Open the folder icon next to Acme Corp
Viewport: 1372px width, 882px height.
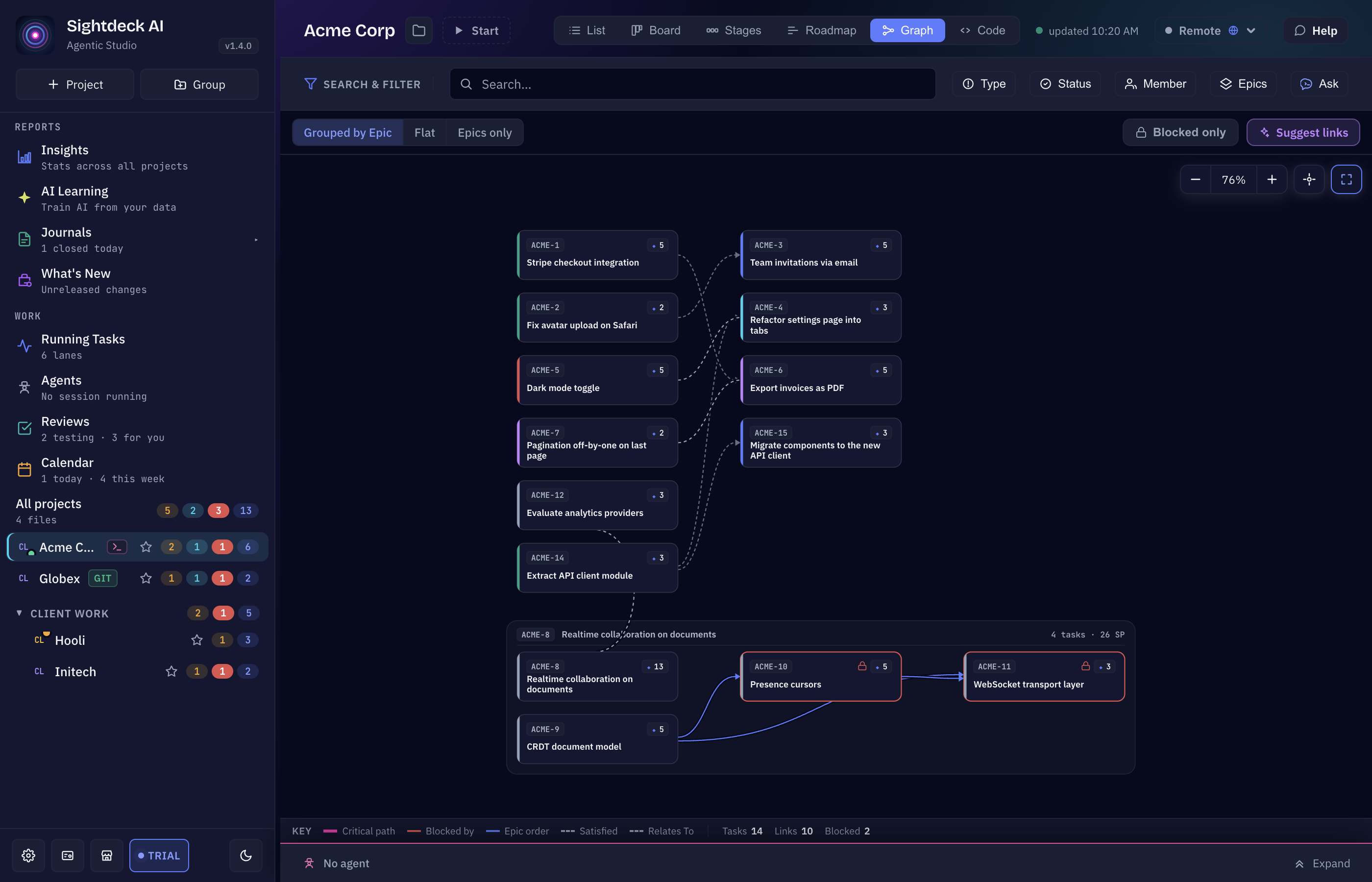pyautogui.click(x=418, y=30)
